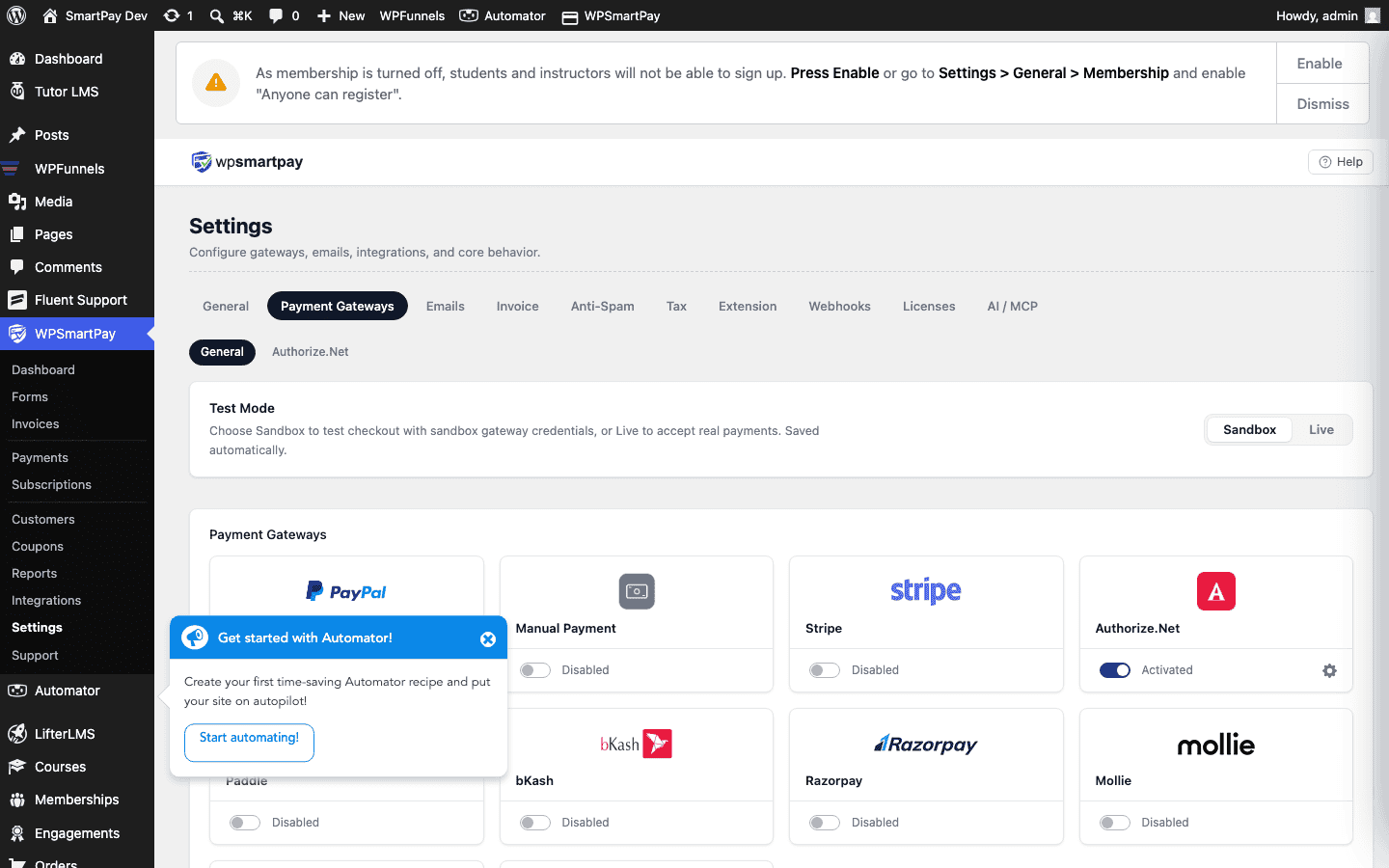Enable the Mollie gateway toggle

coord(1115,823)
